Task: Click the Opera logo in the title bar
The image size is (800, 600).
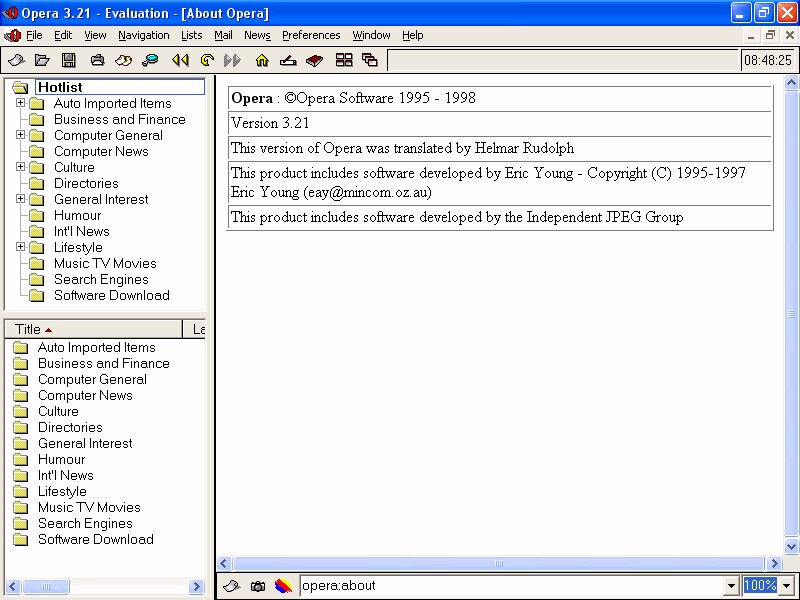Action: pos(10,13)
